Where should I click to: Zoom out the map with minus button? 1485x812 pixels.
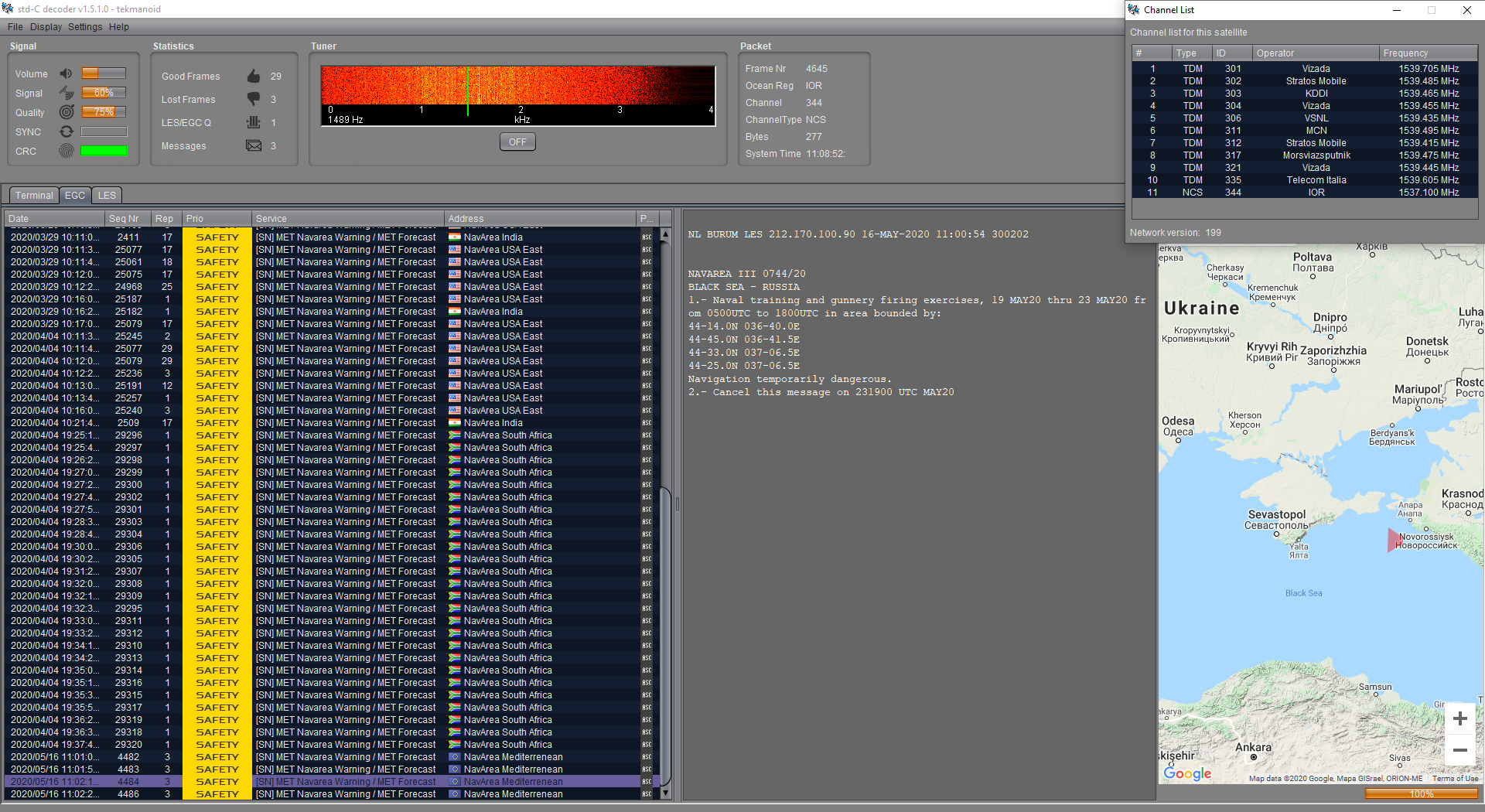[1459, 749]
